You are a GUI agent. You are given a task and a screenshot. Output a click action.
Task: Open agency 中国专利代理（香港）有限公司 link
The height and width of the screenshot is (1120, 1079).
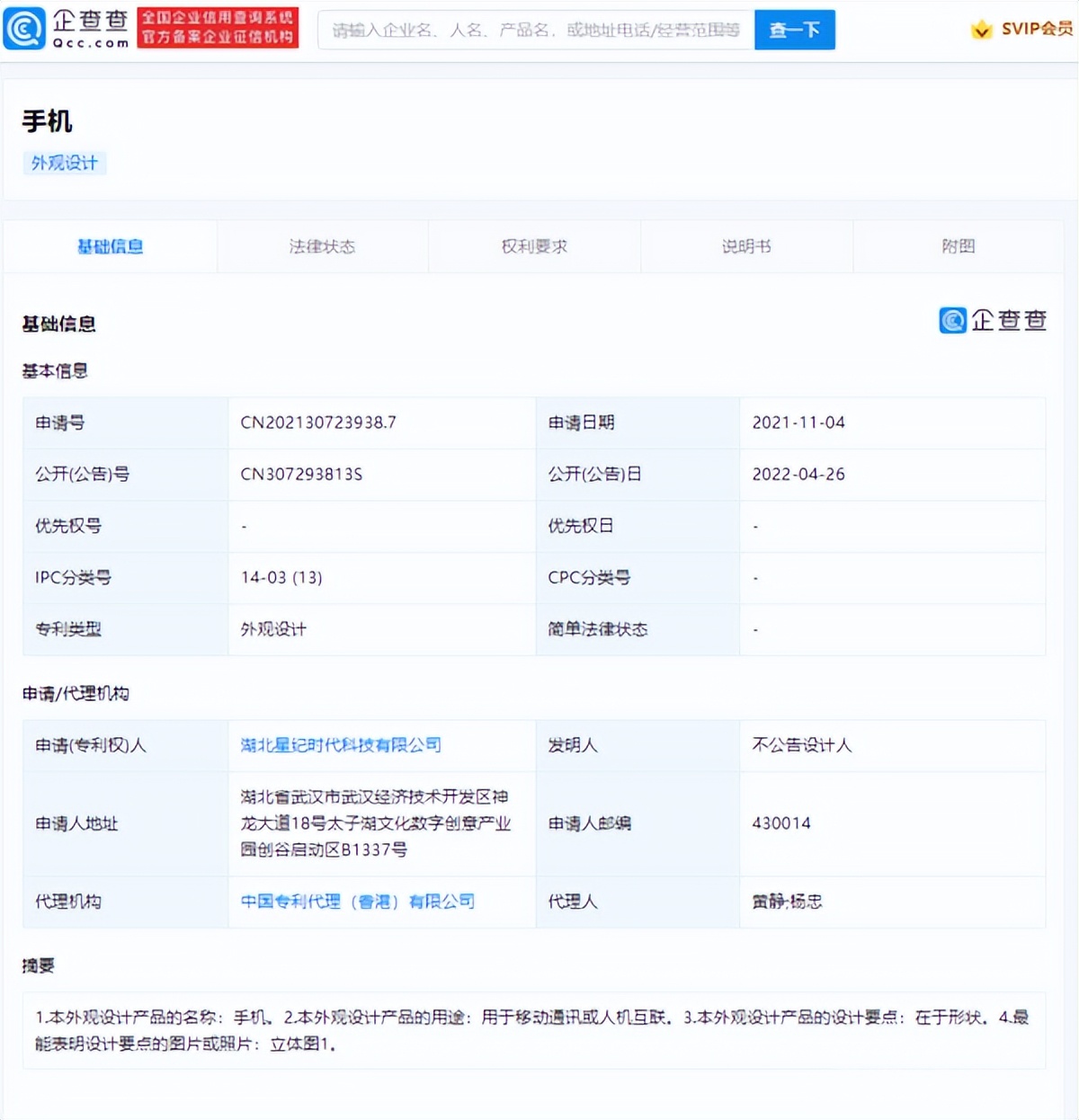[357, 902]
